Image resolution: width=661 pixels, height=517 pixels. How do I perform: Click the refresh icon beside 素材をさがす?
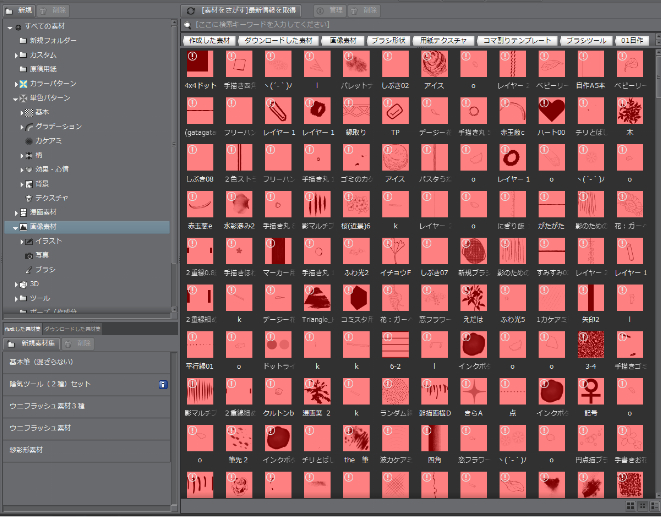pos(190,10)
